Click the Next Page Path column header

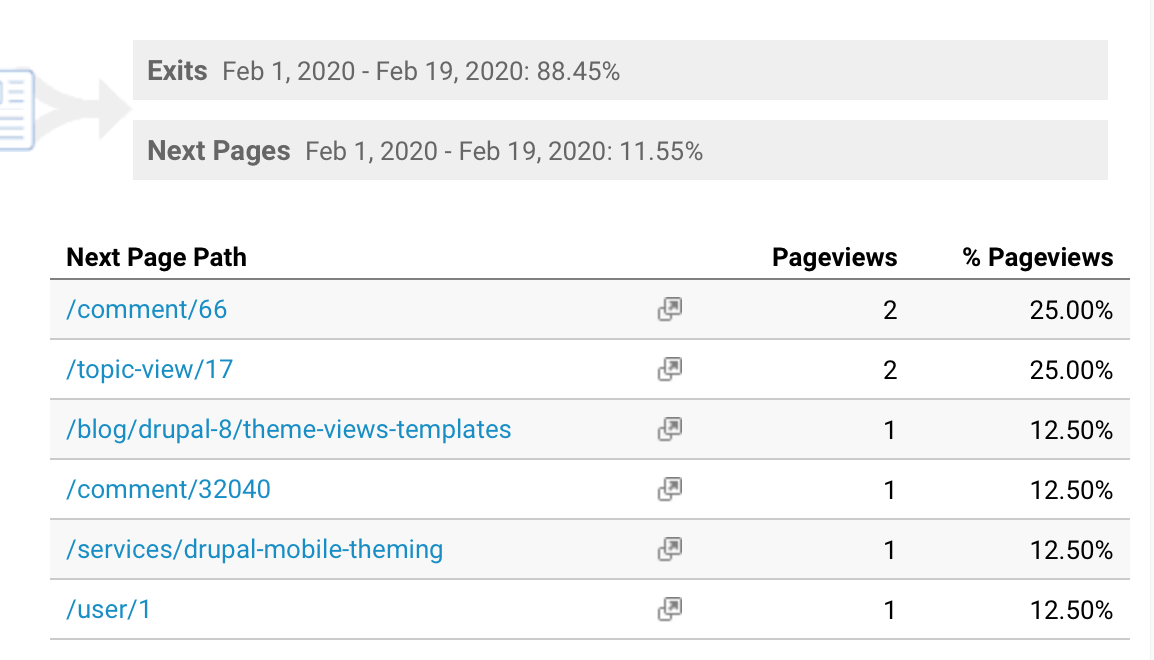coord(156,258)
